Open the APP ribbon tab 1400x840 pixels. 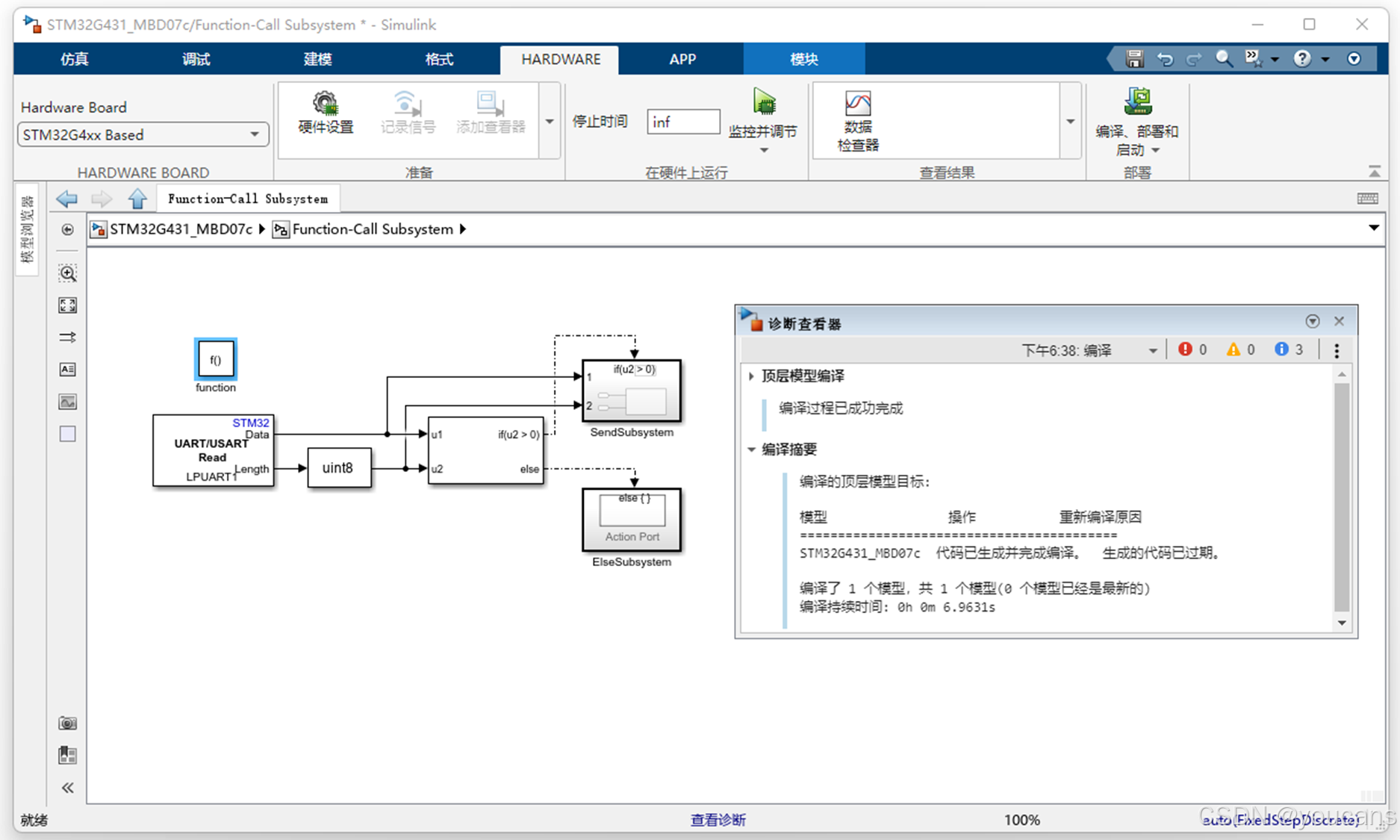click(682, 59)
